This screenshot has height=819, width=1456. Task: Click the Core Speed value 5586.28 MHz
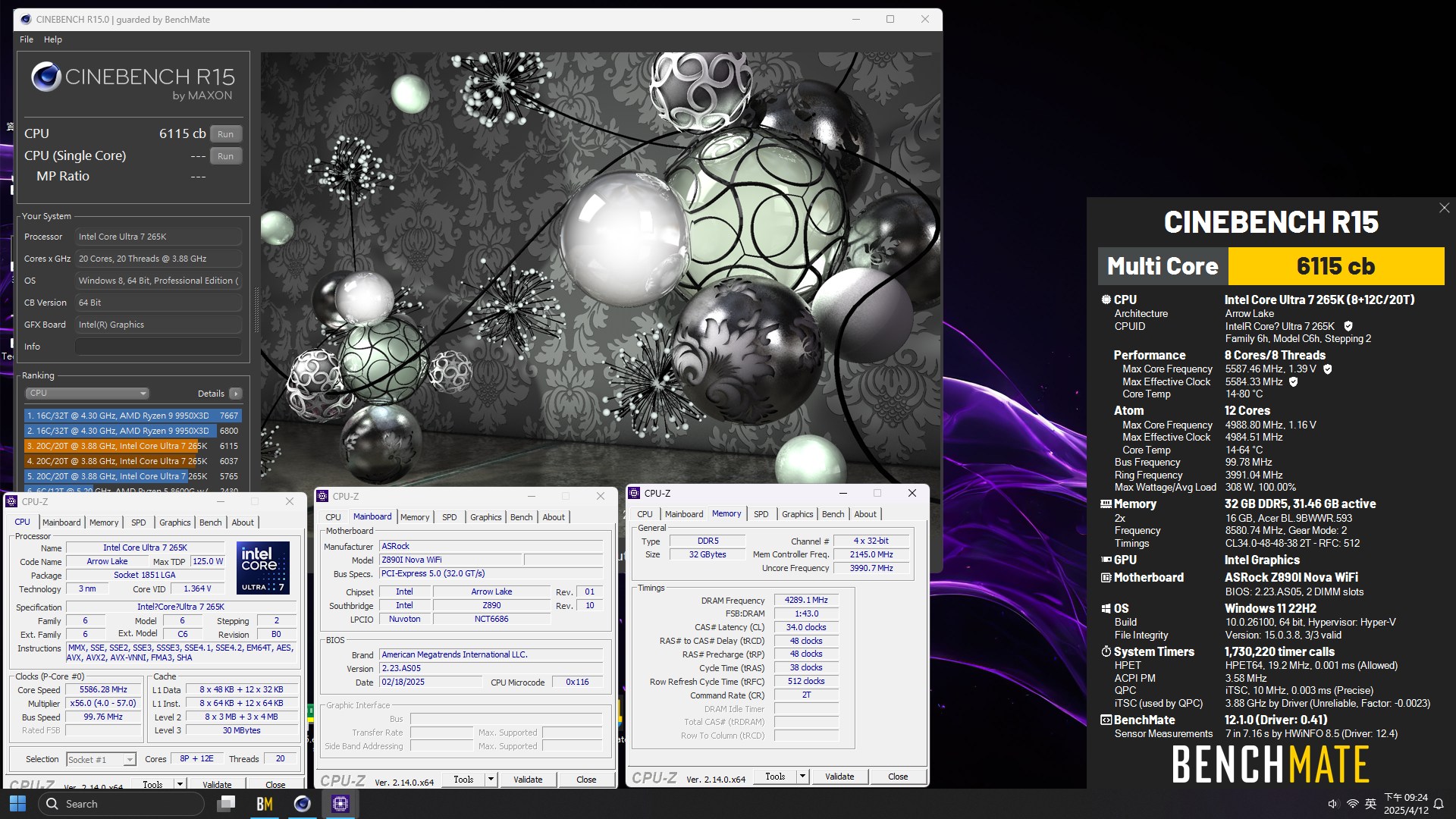pos(103,689)
